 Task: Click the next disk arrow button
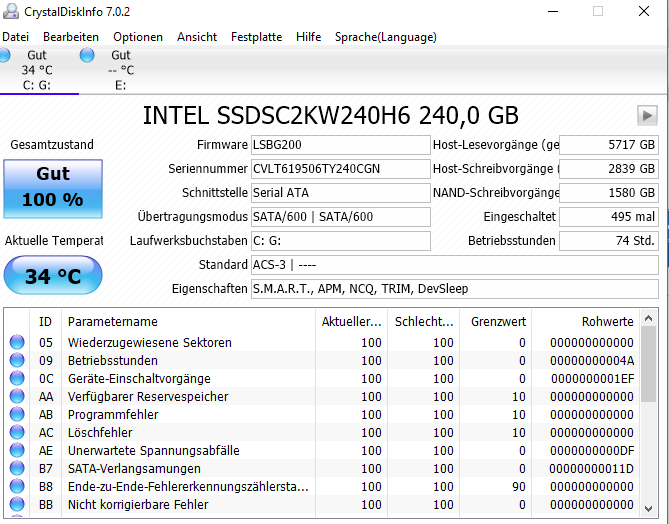(647, 116)
